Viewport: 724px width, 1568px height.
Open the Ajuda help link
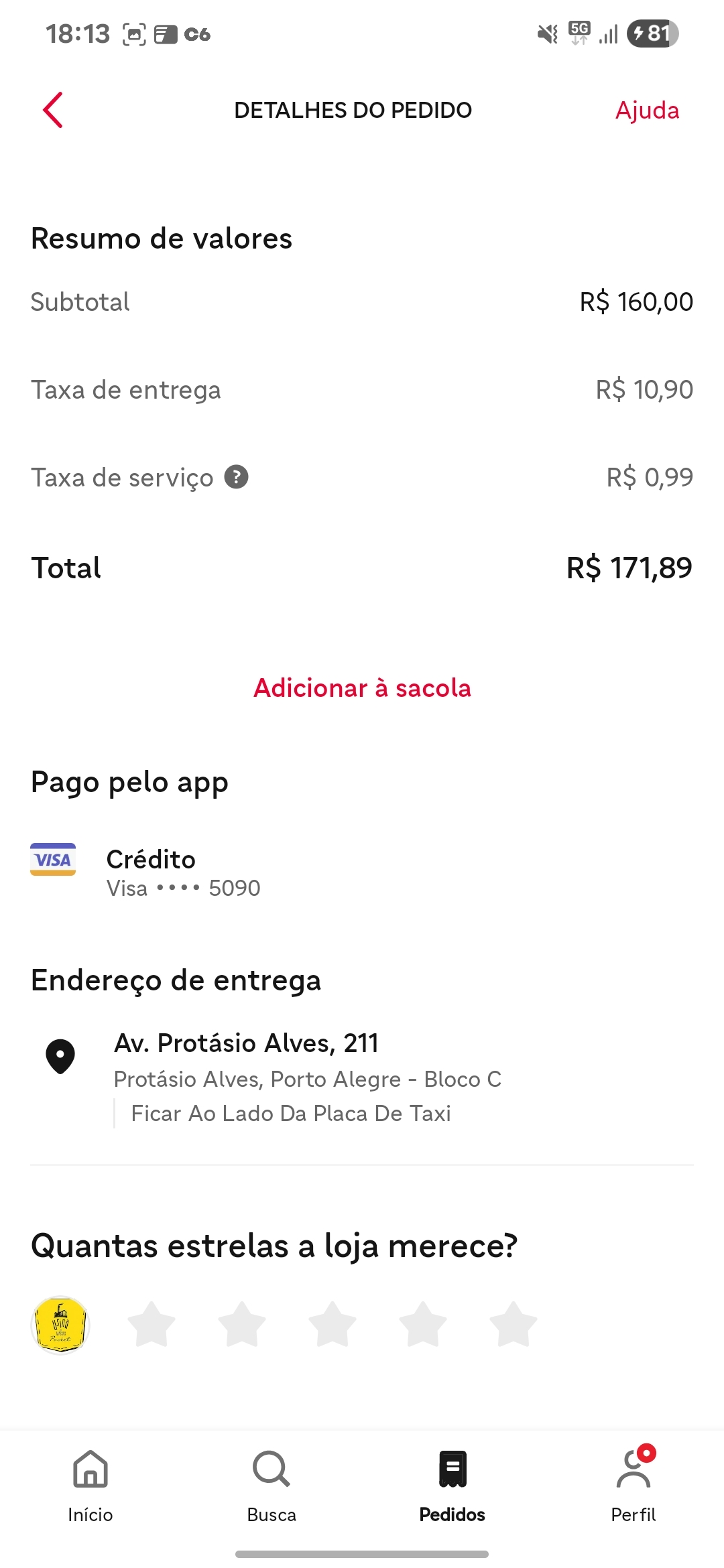click(647, 111)
